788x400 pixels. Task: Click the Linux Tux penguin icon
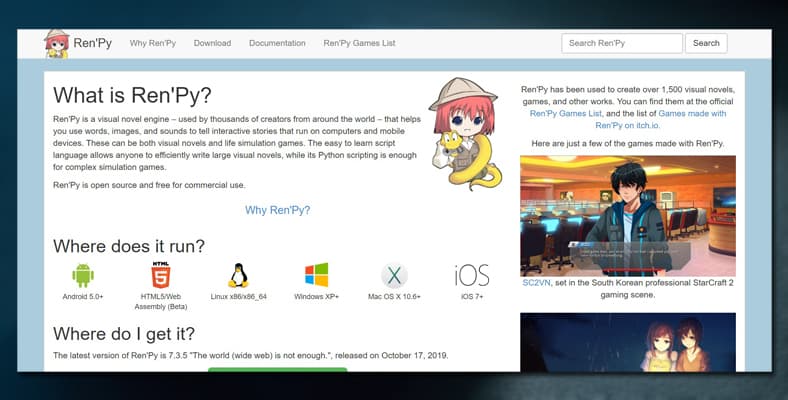click(x=238, y=275)
